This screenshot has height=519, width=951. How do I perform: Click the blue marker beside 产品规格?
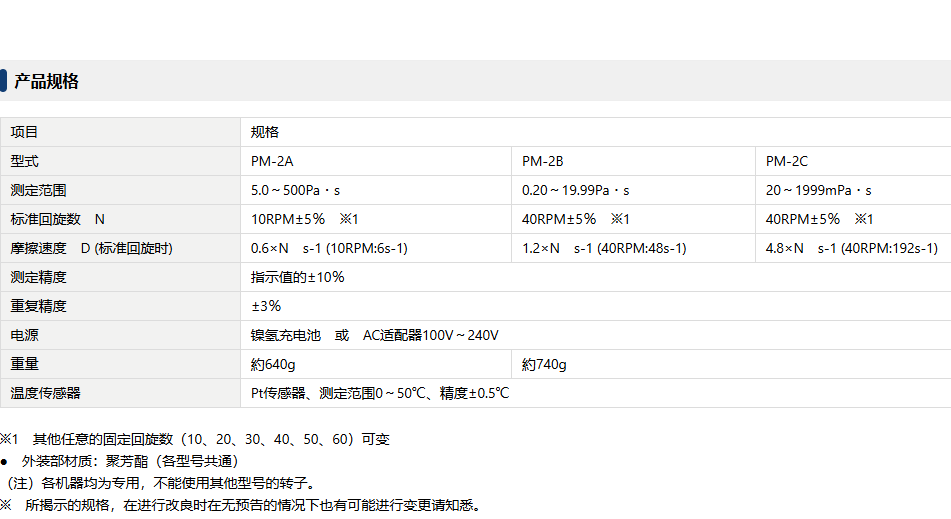(3, 81)
